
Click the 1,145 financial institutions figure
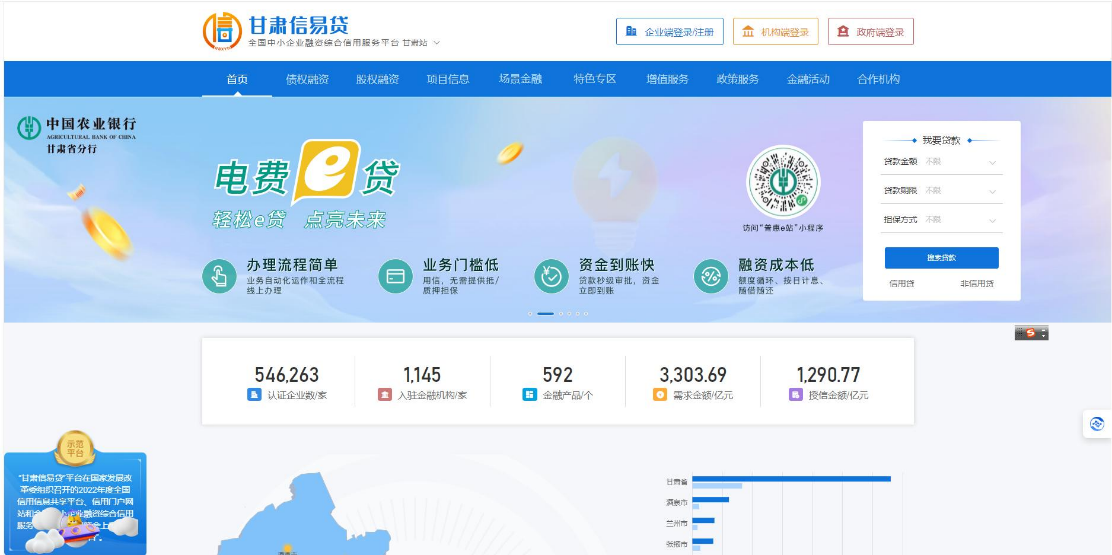(x=422, y=374)
